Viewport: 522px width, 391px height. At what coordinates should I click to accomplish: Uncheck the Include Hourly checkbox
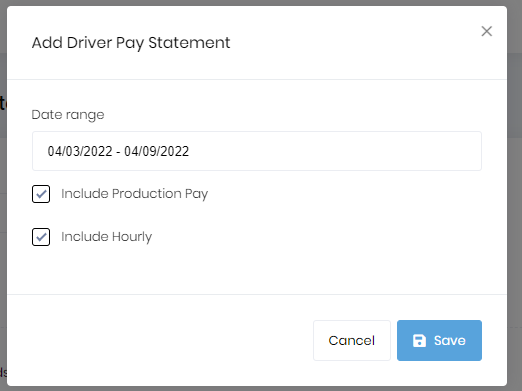tap(41, 237)
